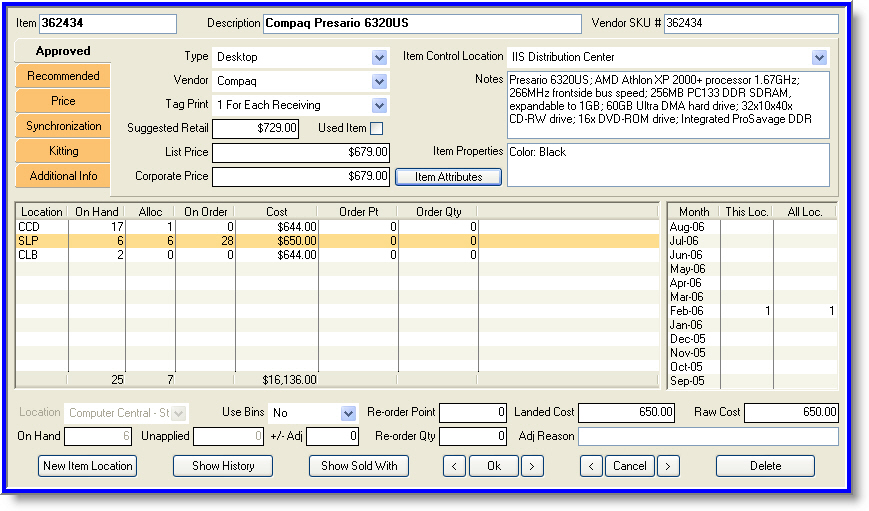Open the Type dropdown showing Desktop
This screenshot has height=511, width=869.
tap(379, 58)
